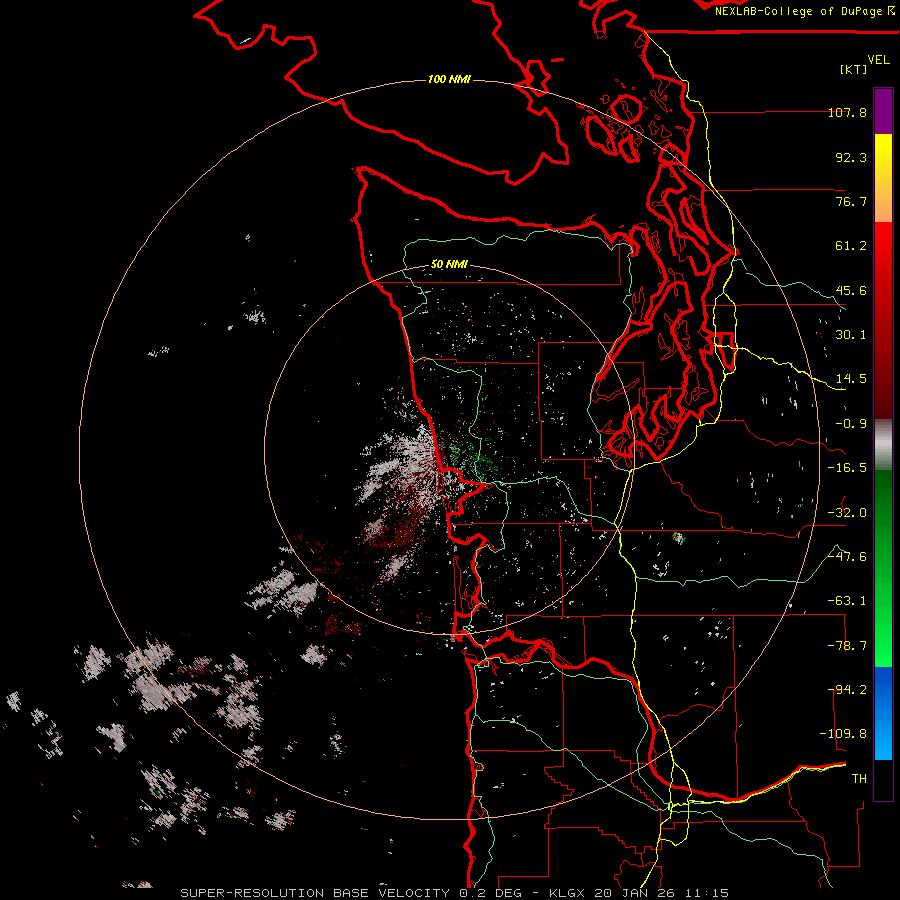
Task: Click the Super-Resolution Base Velocity caption text
Action: [x=455, y=893]
